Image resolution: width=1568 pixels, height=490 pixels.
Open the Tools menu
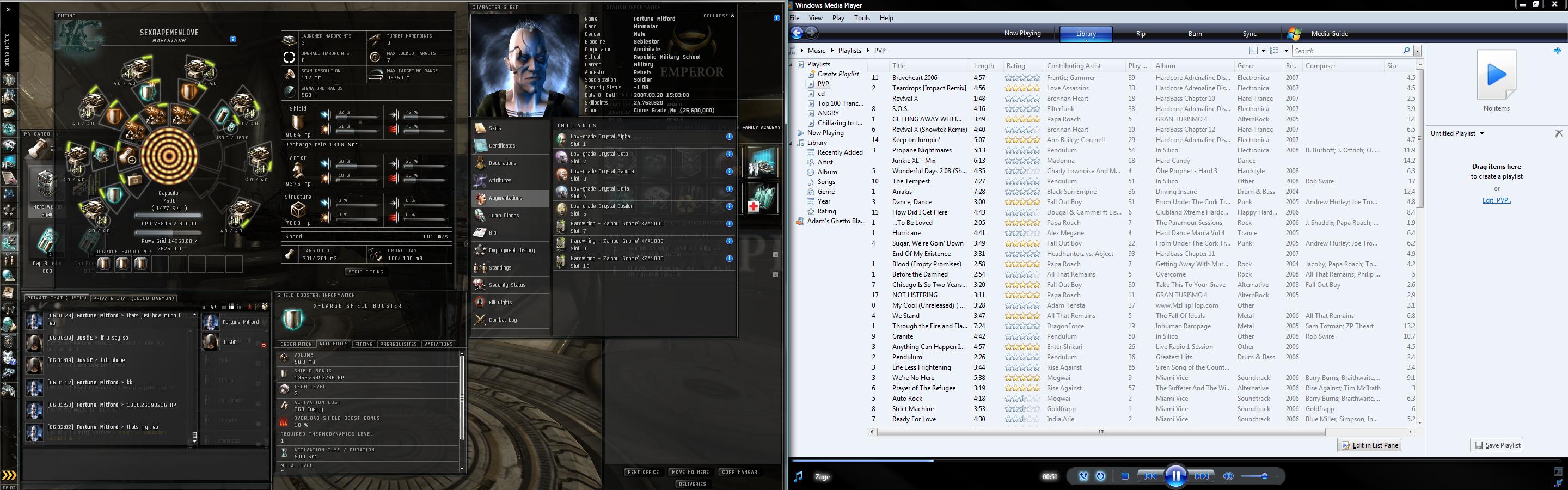pos(861,19)
